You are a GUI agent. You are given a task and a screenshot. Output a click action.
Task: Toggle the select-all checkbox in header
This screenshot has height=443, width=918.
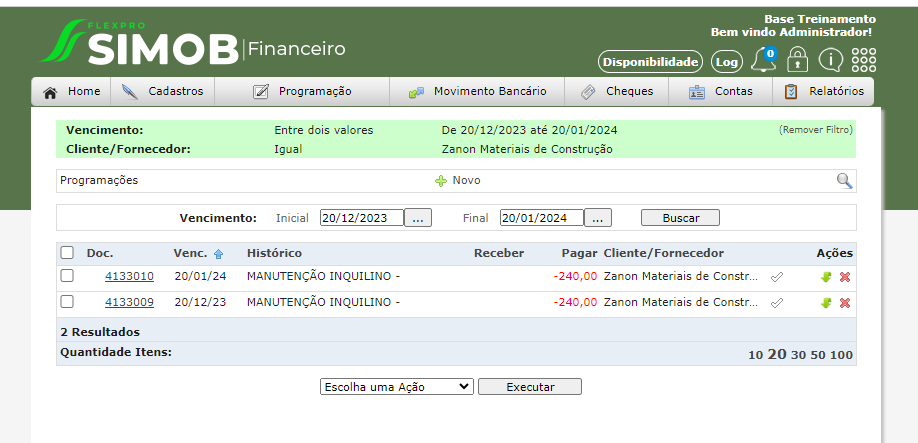coord(67,253)
